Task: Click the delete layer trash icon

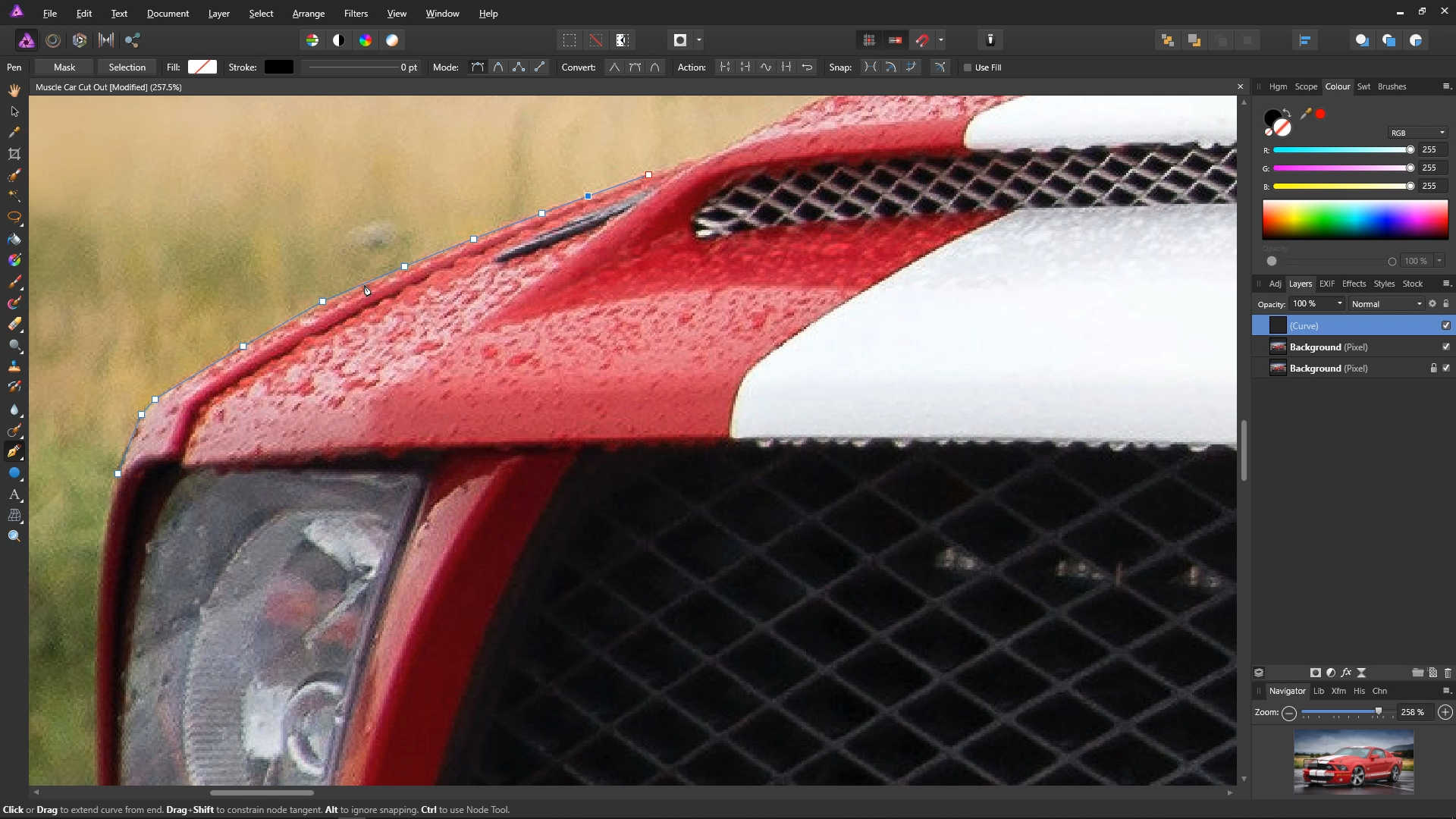Action: tap(1447, 673)
